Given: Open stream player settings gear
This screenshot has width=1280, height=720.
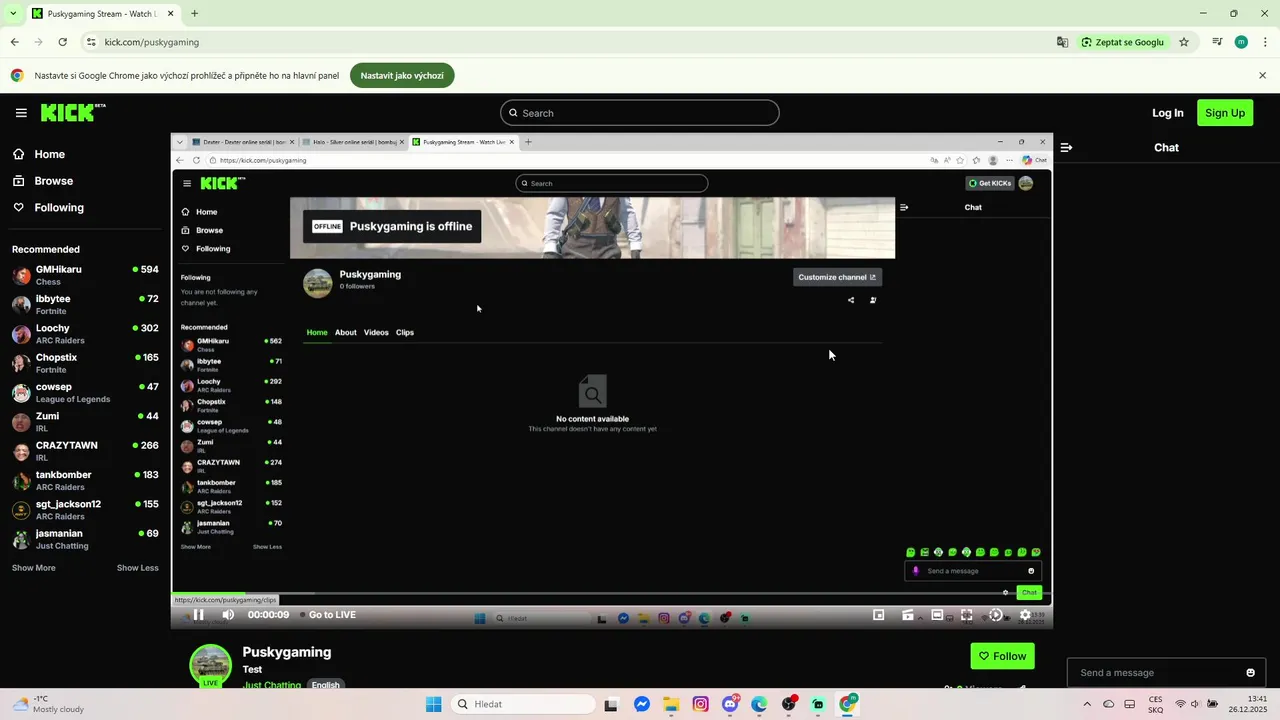Looking at the screenshot, I should (1025, 615).
